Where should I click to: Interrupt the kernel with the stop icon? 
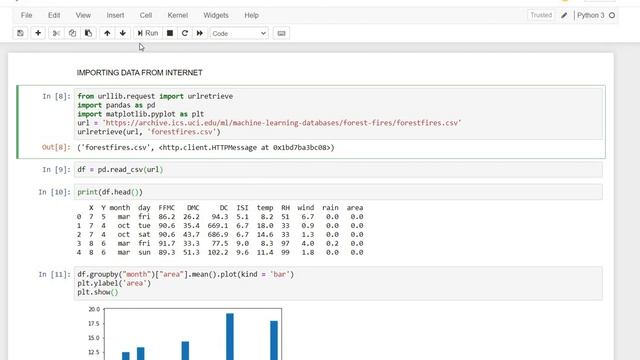pyautogui.click(x=170, y=33)
